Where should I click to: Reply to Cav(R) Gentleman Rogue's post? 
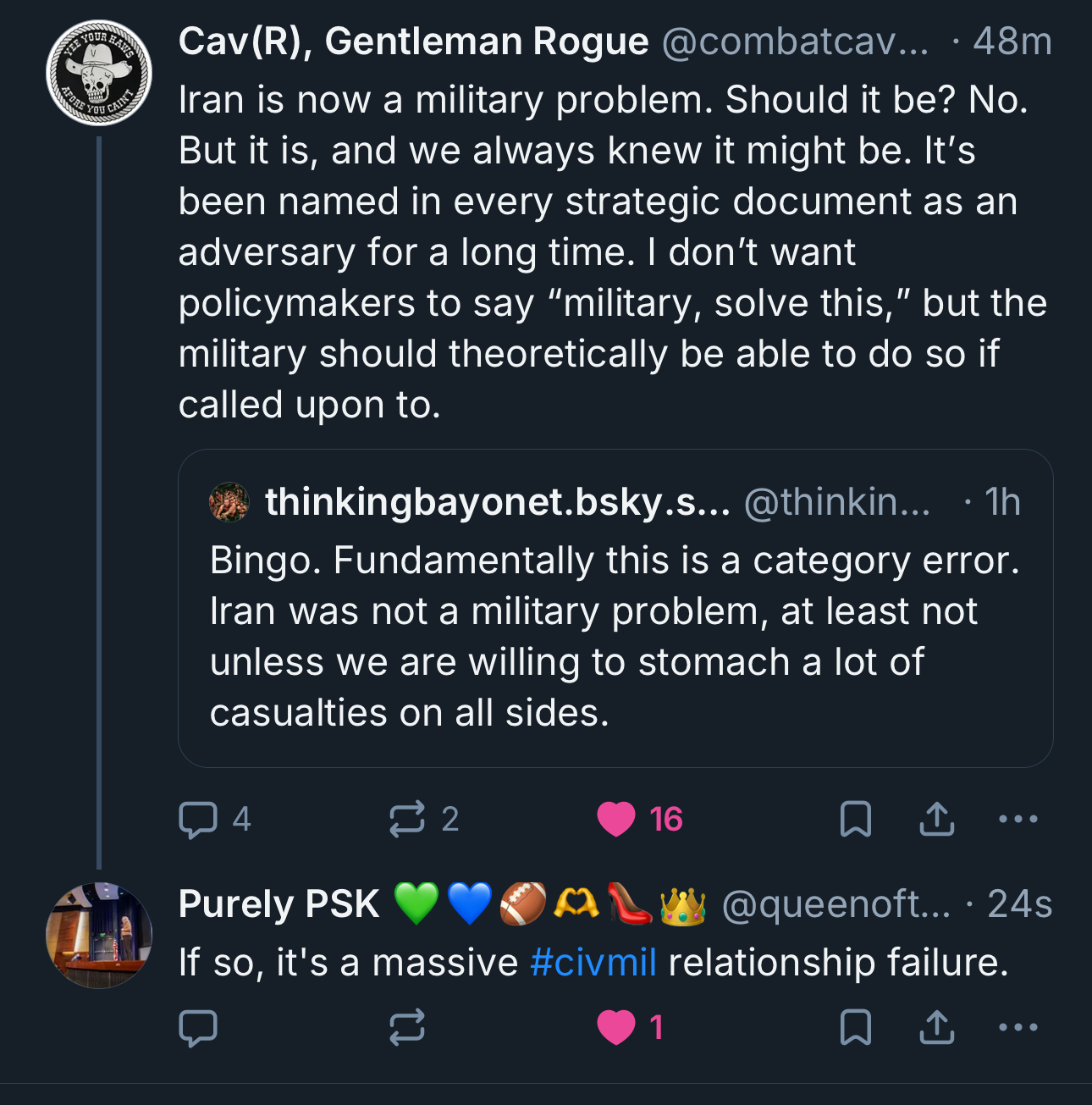coord(198,820)
